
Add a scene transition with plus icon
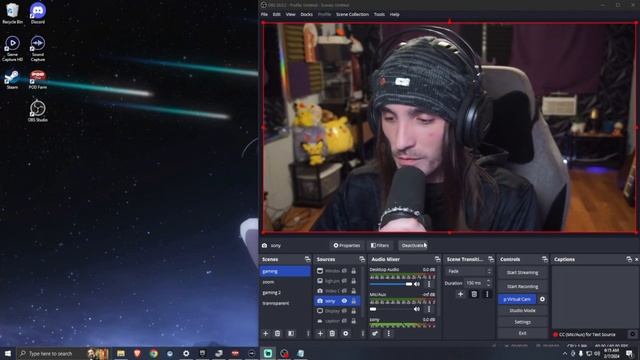click(460, 294)
